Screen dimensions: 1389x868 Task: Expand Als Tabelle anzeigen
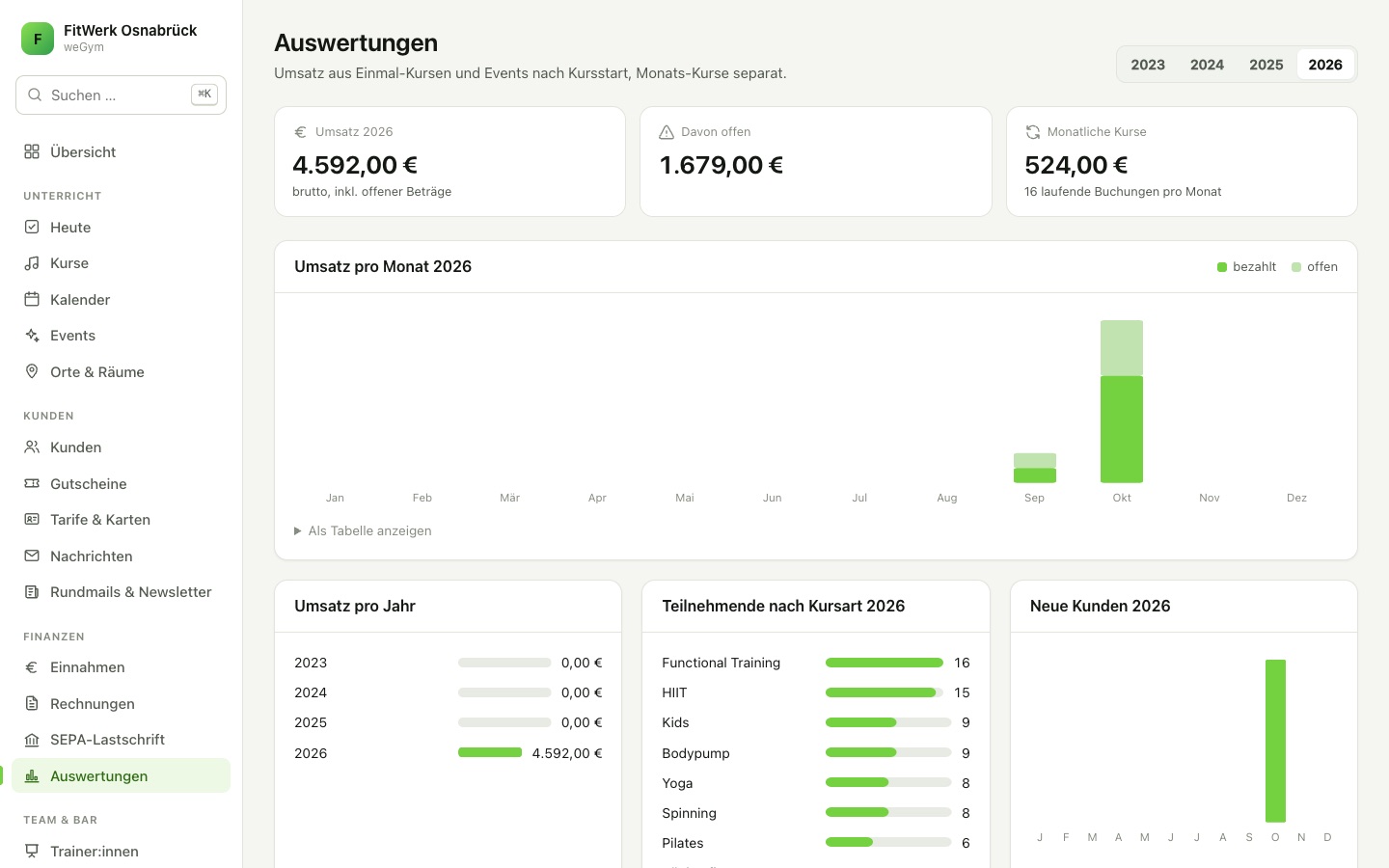[x=363, y=530]
